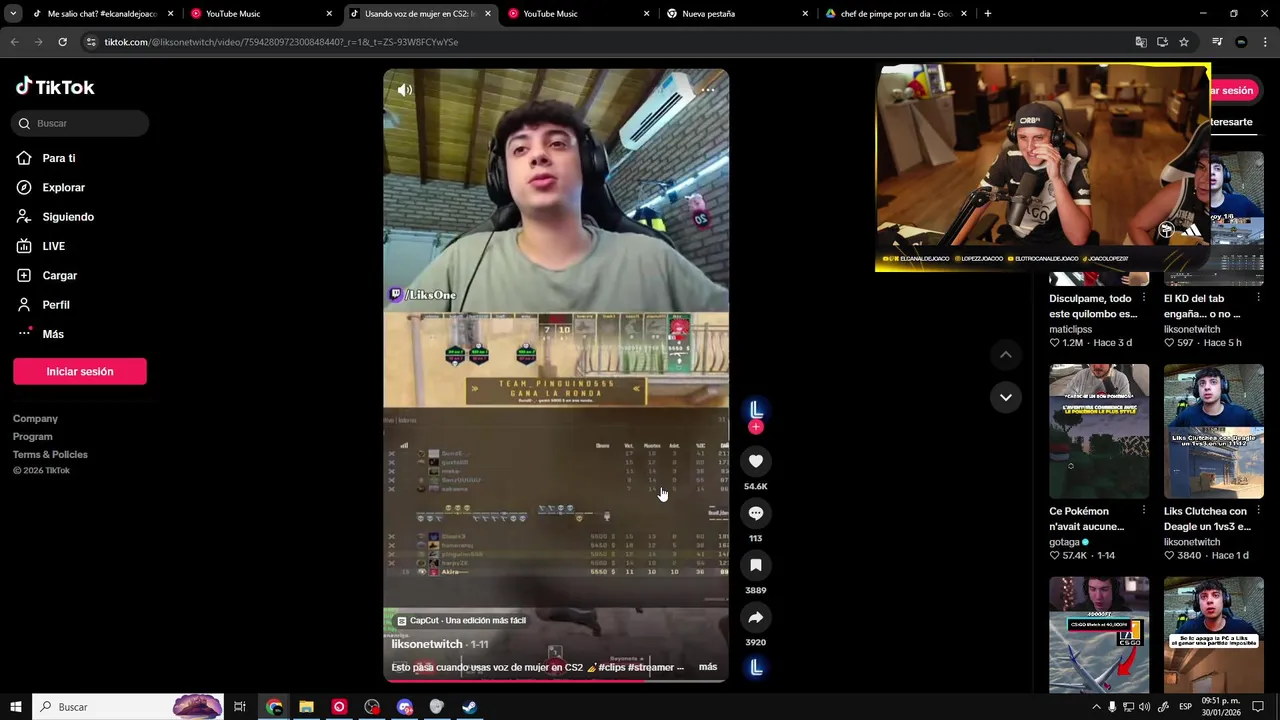Screen dimensions: 1280x720
Task: Open Task View on the taskbar
Action: coord(240,707)
